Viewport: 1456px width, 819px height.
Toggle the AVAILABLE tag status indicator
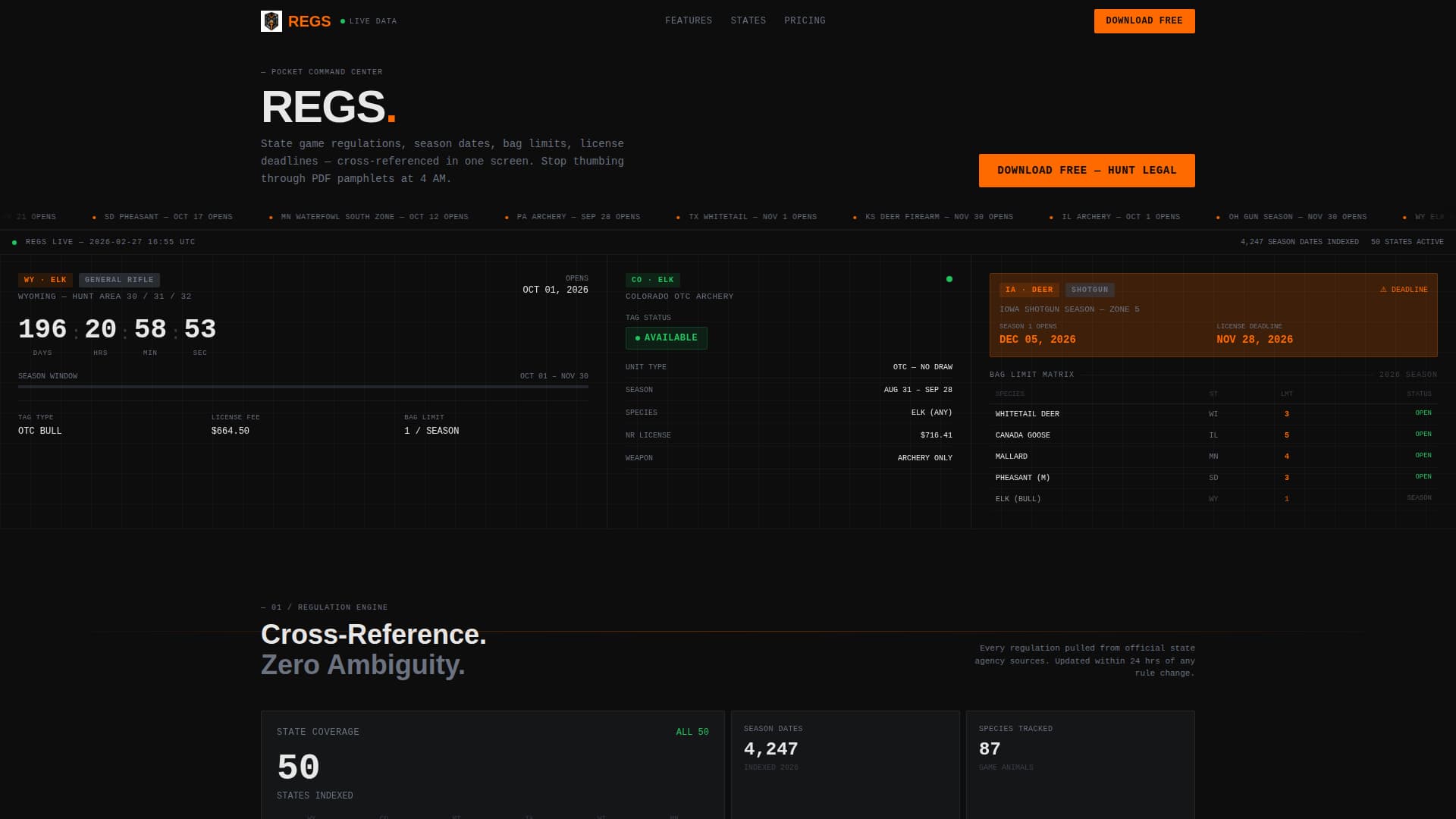[x=667, y=337]
